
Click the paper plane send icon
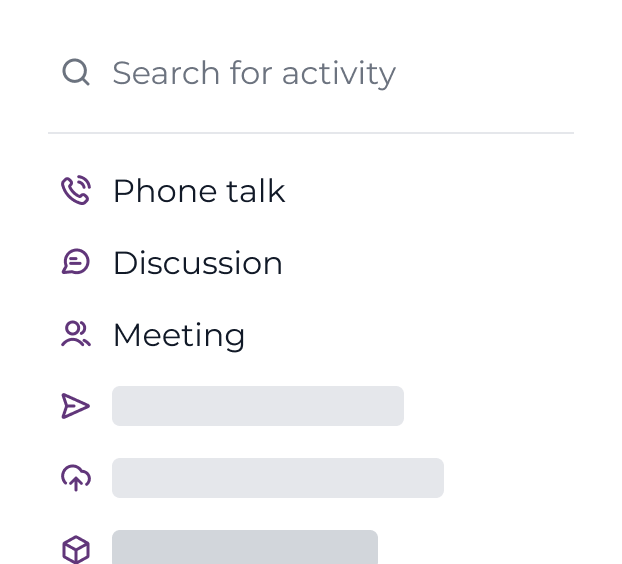76,406
